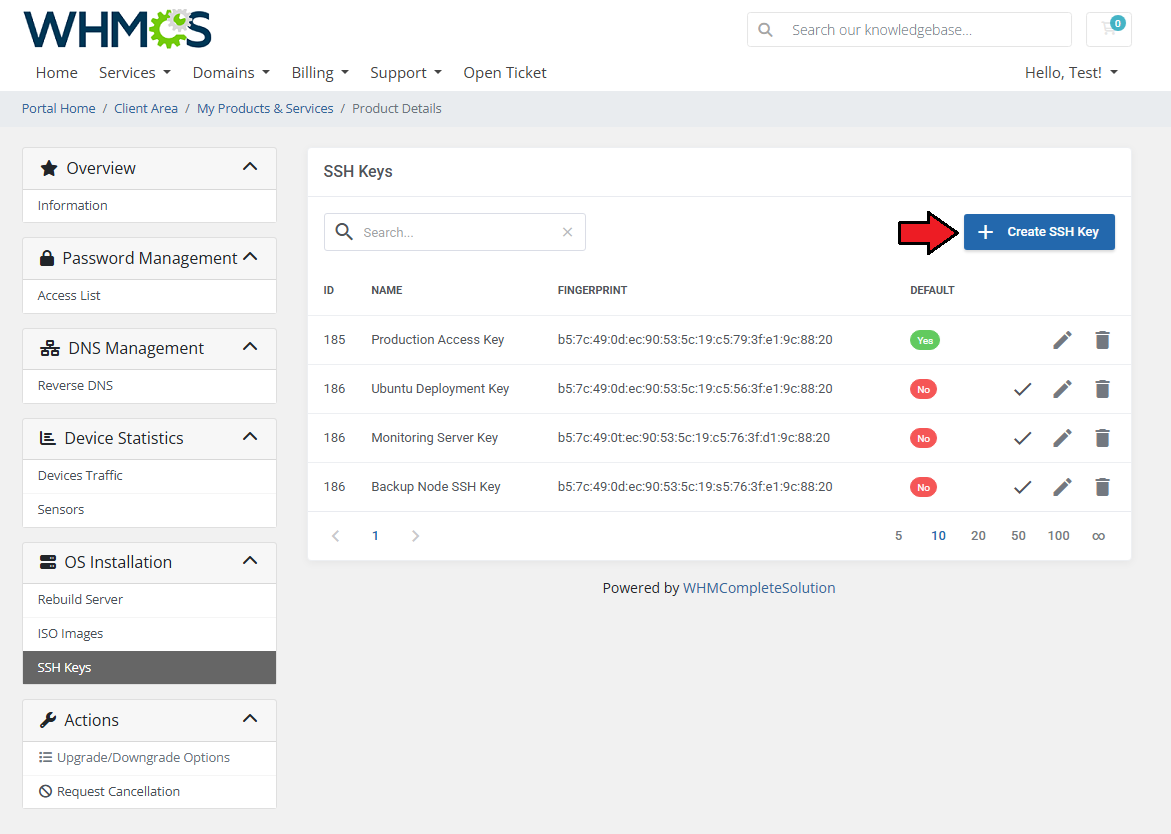Open the shopping cart icon
1171x834 pixels.
1109,29
